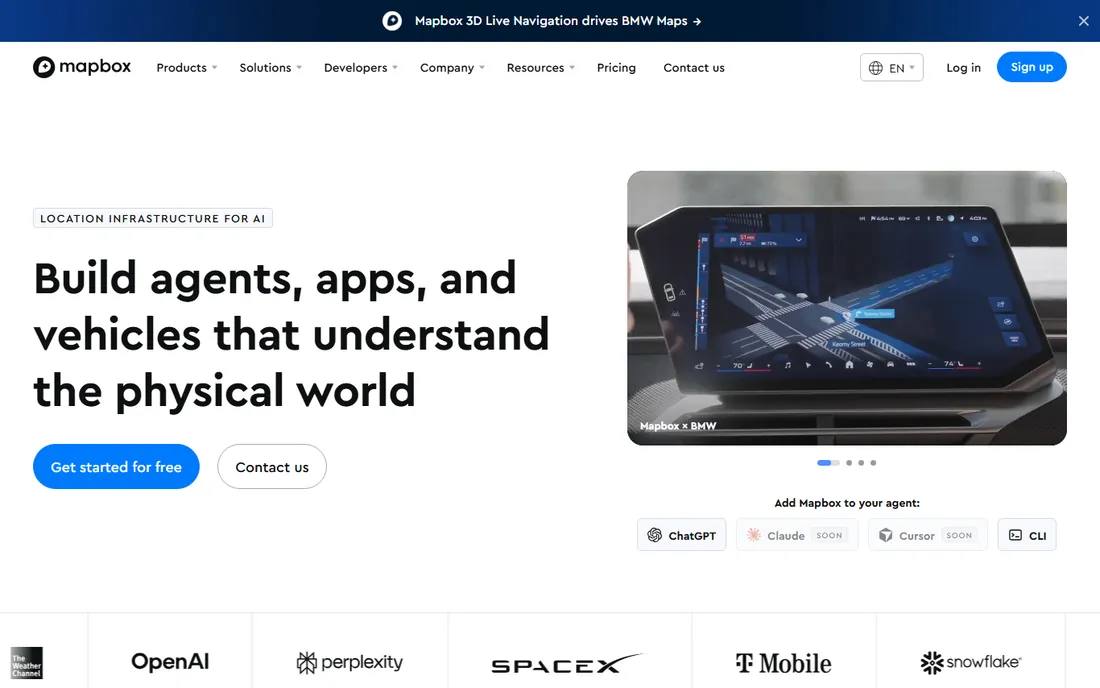Select the fourth carousel dot

(x=873, y=463)
